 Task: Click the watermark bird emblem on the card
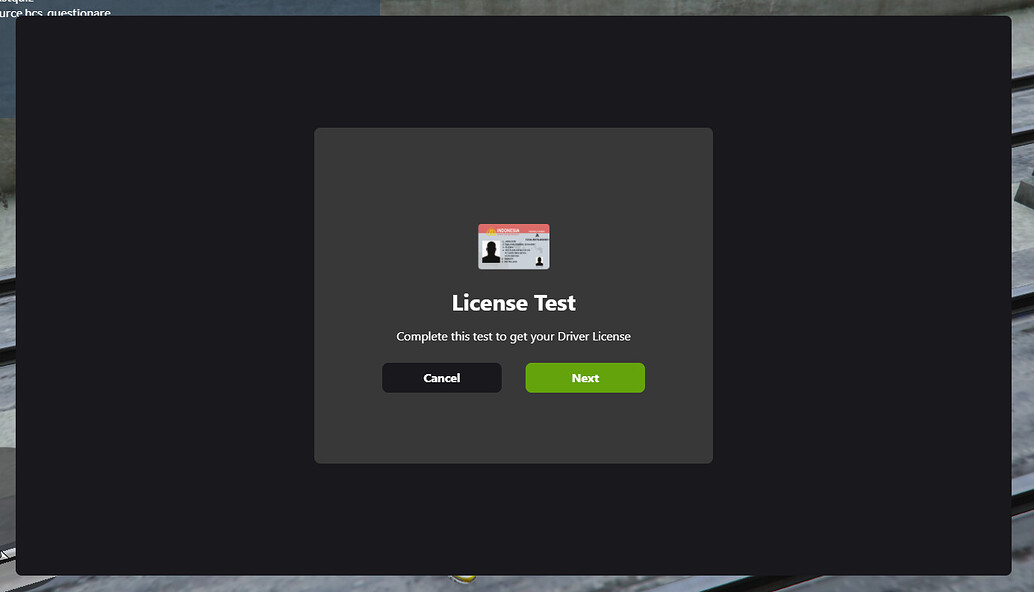point(539,251)
